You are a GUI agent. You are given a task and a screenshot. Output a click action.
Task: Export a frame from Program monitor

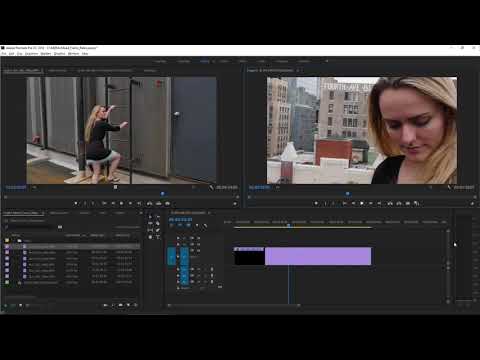pyautogui.click(x=408, y=203)
